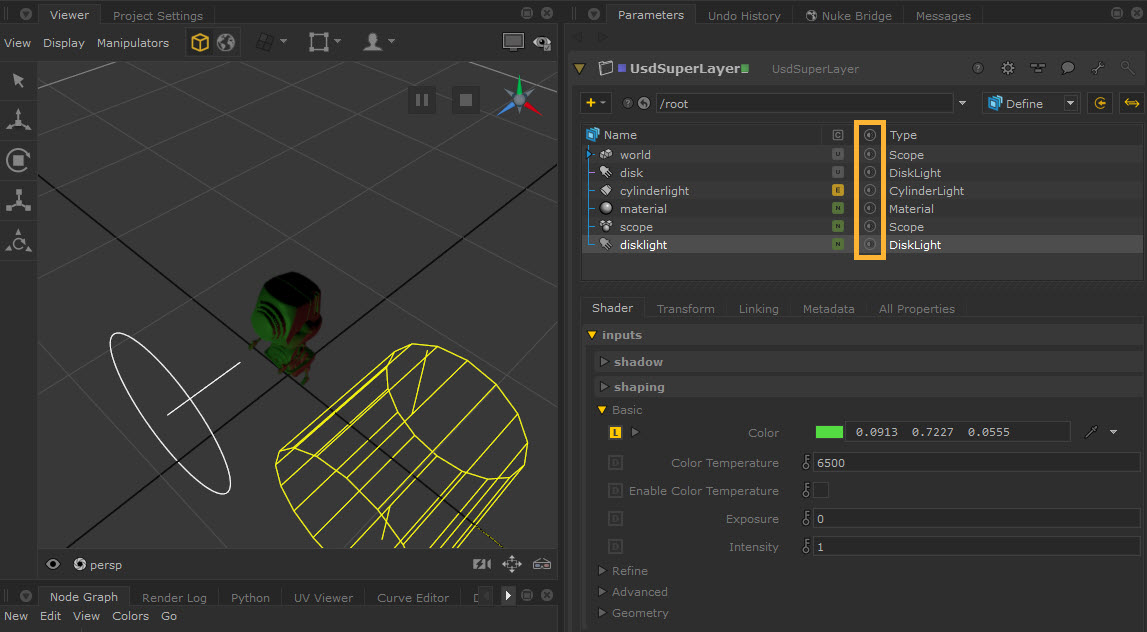Screen dimensions: 1147x632
Task: Click the Intensity value field
Action: [x=975, y=547]
